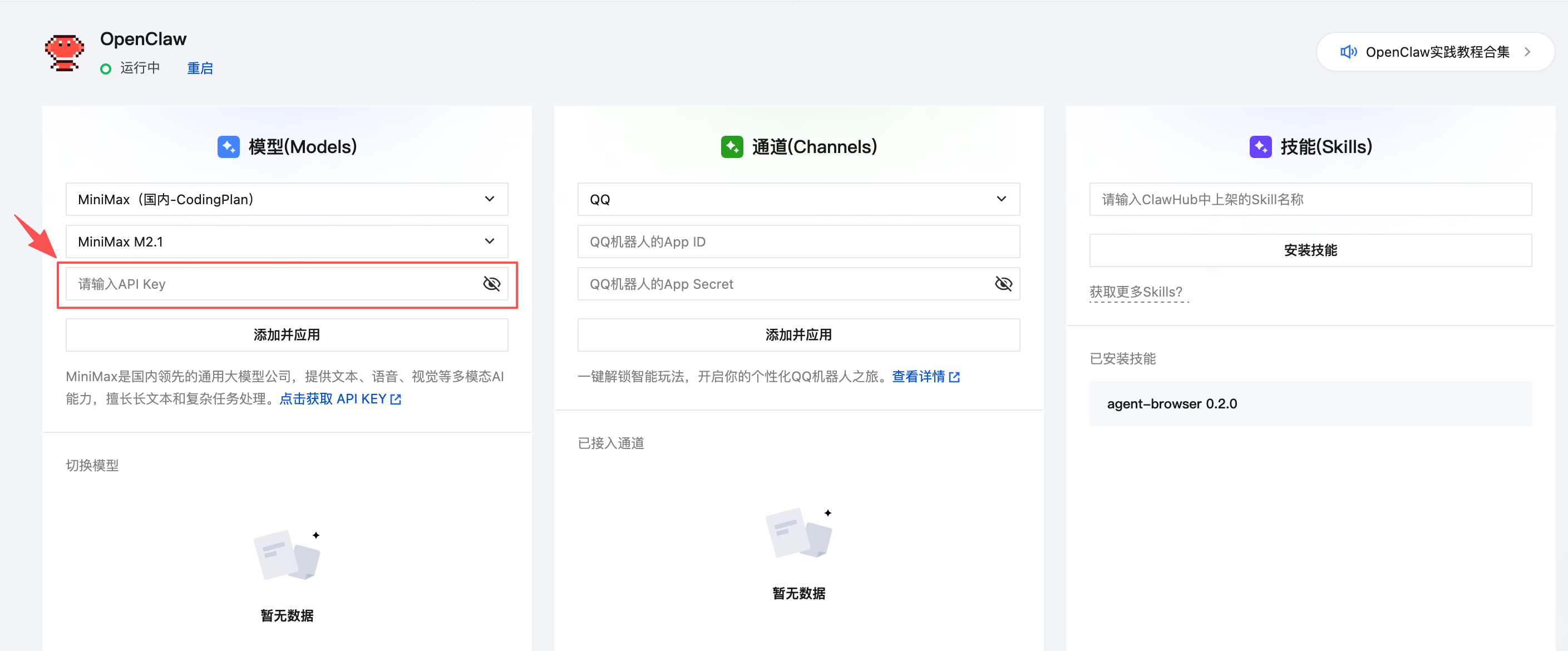The height and width of the screenshot is (651, 1568).
Task: Click the speaker icon on the tutorial button
Action: point(1349,52)
